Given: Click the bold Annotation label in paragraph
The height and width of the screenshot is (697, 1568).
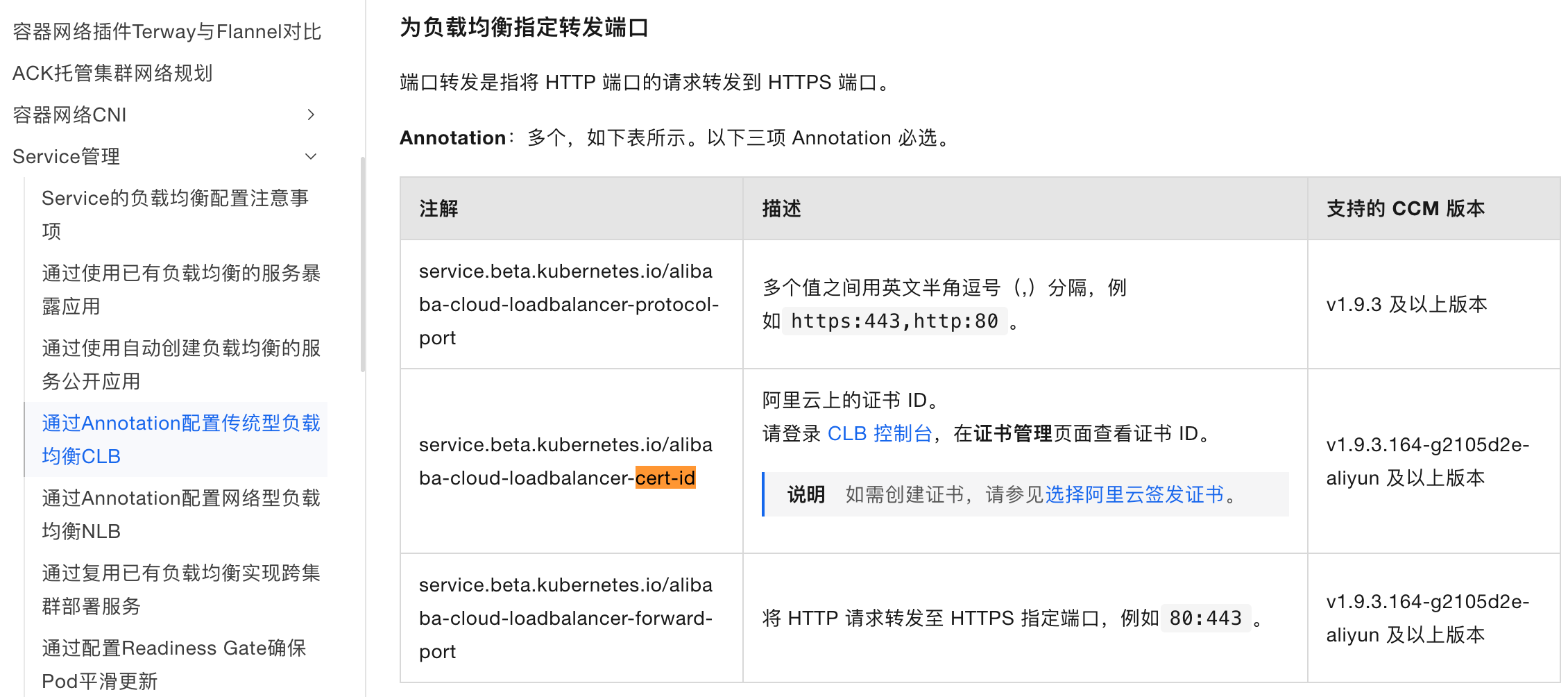Looking at the screenshot, I should coord(452,137).
